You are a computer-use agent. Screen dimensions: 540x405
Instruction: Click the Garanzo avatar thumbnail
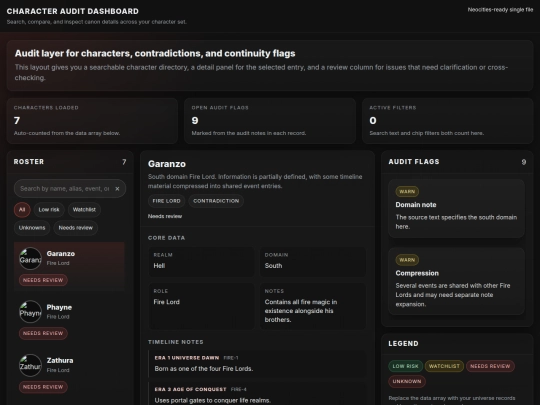click(30, 258)
